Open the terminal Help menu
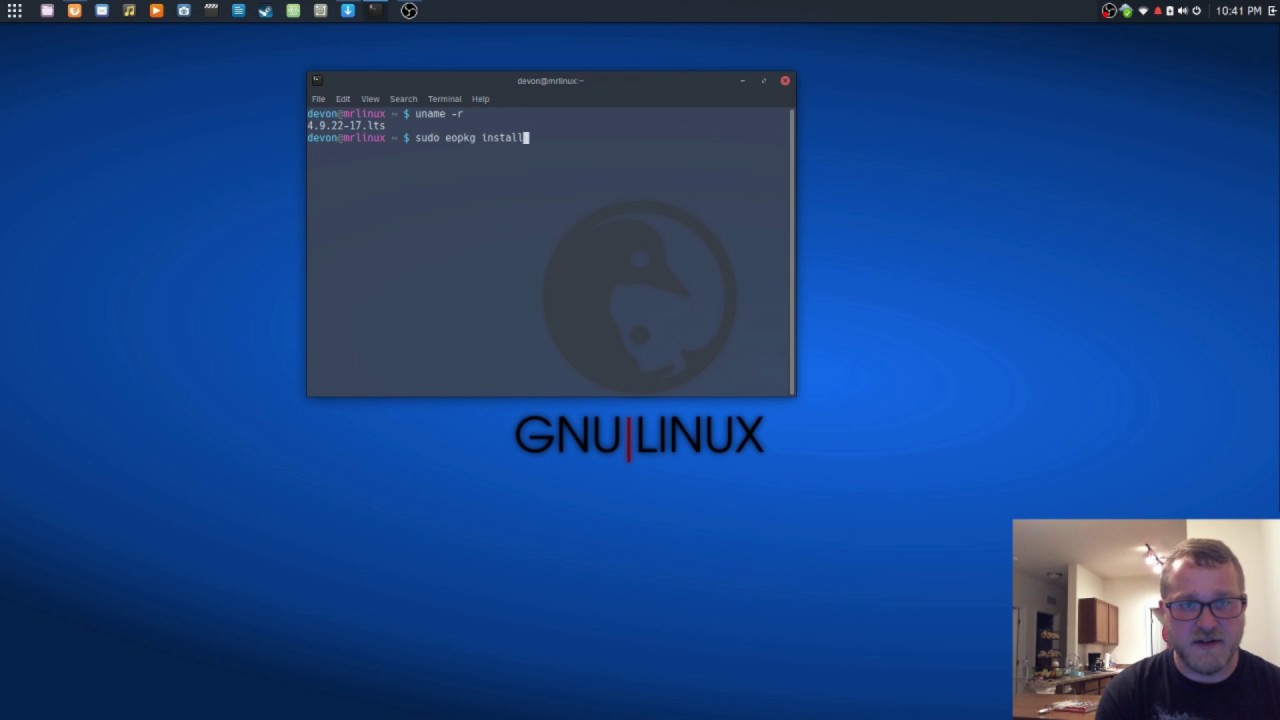Screen dimensions: 1280x720 (x=481, y=99)
